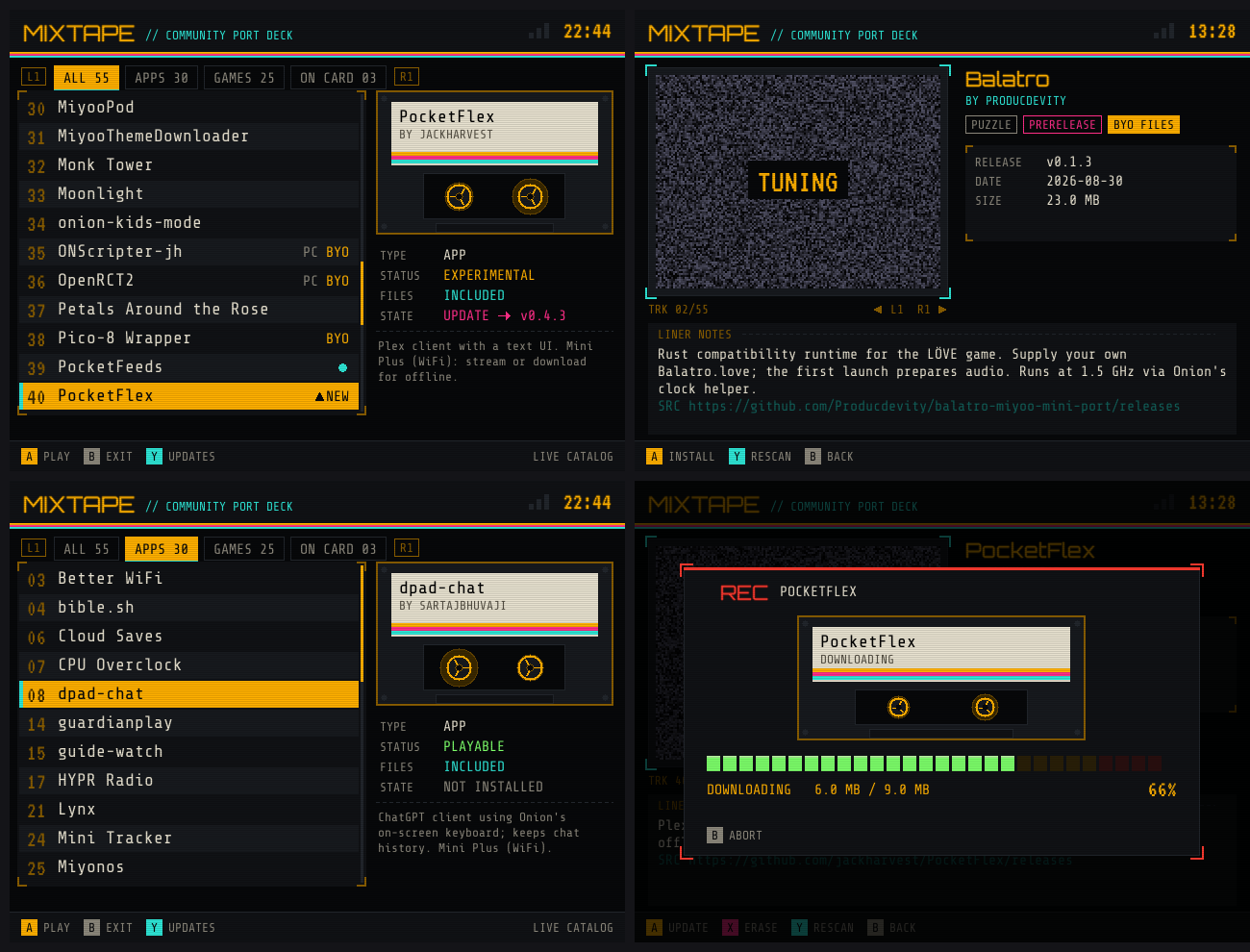This screenshot has width=1250, height=952.
Task: Select the APPS 30 tab in the top-left screen
Action: [x=162, y=78]
